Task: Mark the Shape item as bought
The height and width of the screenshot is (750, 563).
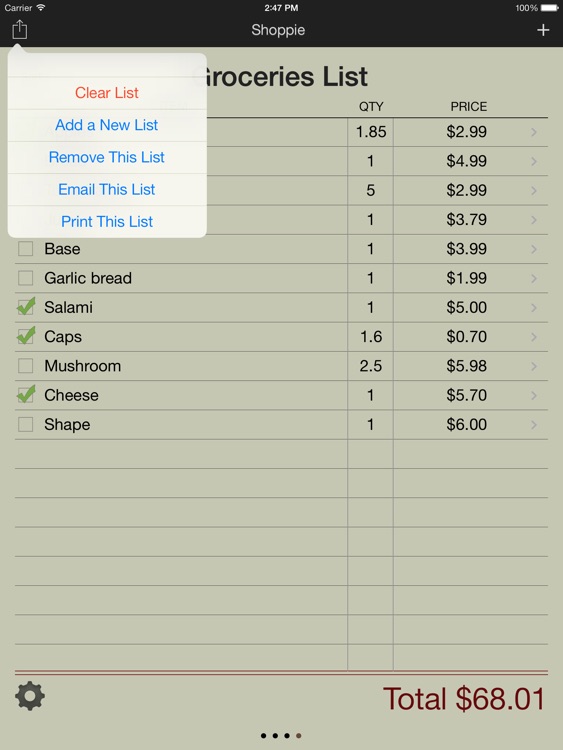Action: point(25,424)
